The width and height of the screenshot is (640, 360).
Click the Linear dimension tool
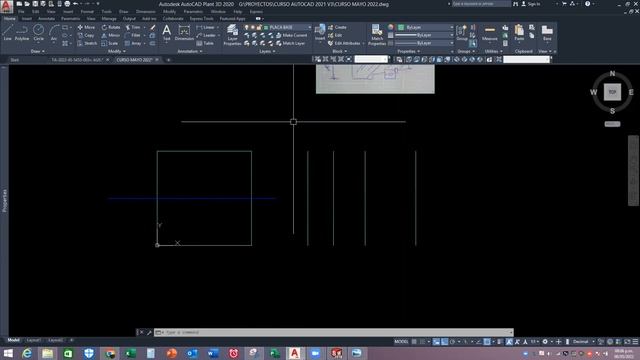[206, 27]
